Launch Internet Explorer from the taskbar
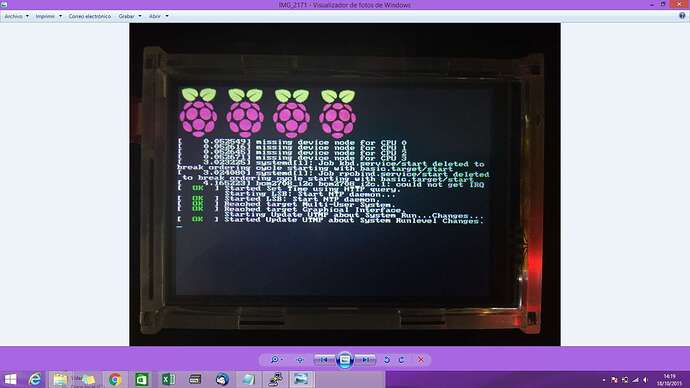This screenshot has width=690, height=388. pos(35,379)
